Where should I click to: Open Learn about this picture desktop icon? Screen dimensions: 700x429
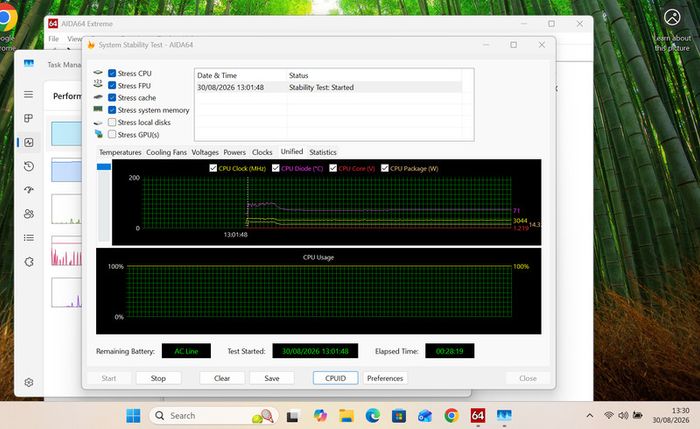(x=672, y=29)
